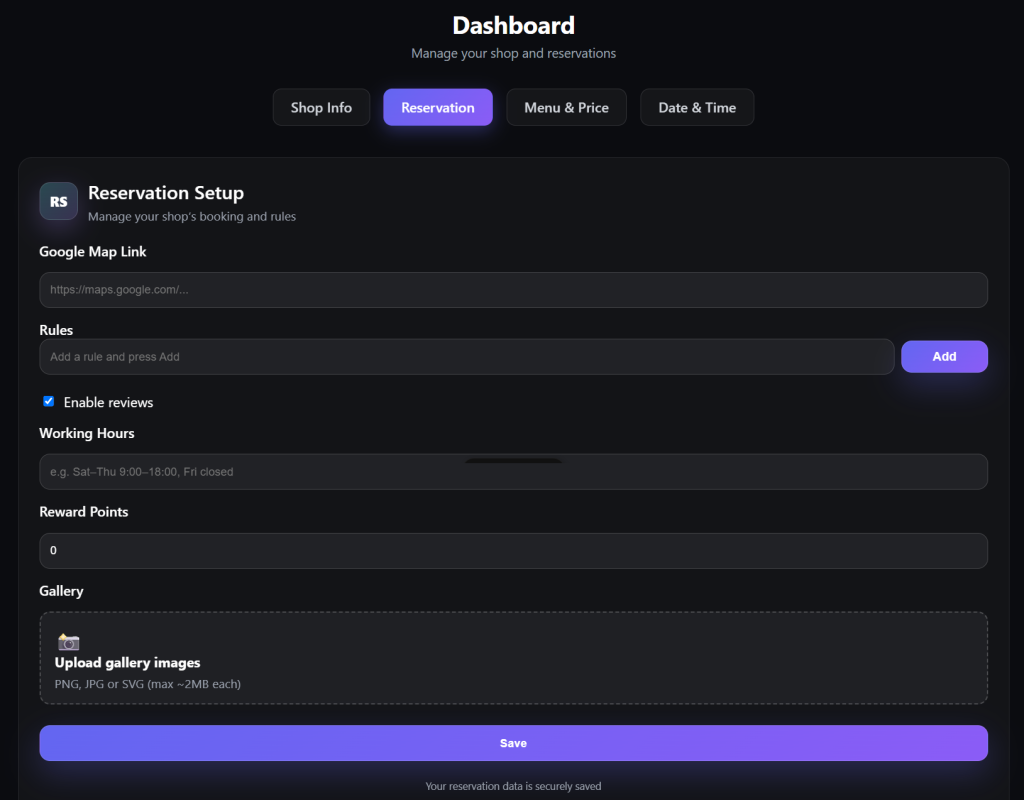Click the Upload gallery images text

pyautogui.click(x=127, y=663)
